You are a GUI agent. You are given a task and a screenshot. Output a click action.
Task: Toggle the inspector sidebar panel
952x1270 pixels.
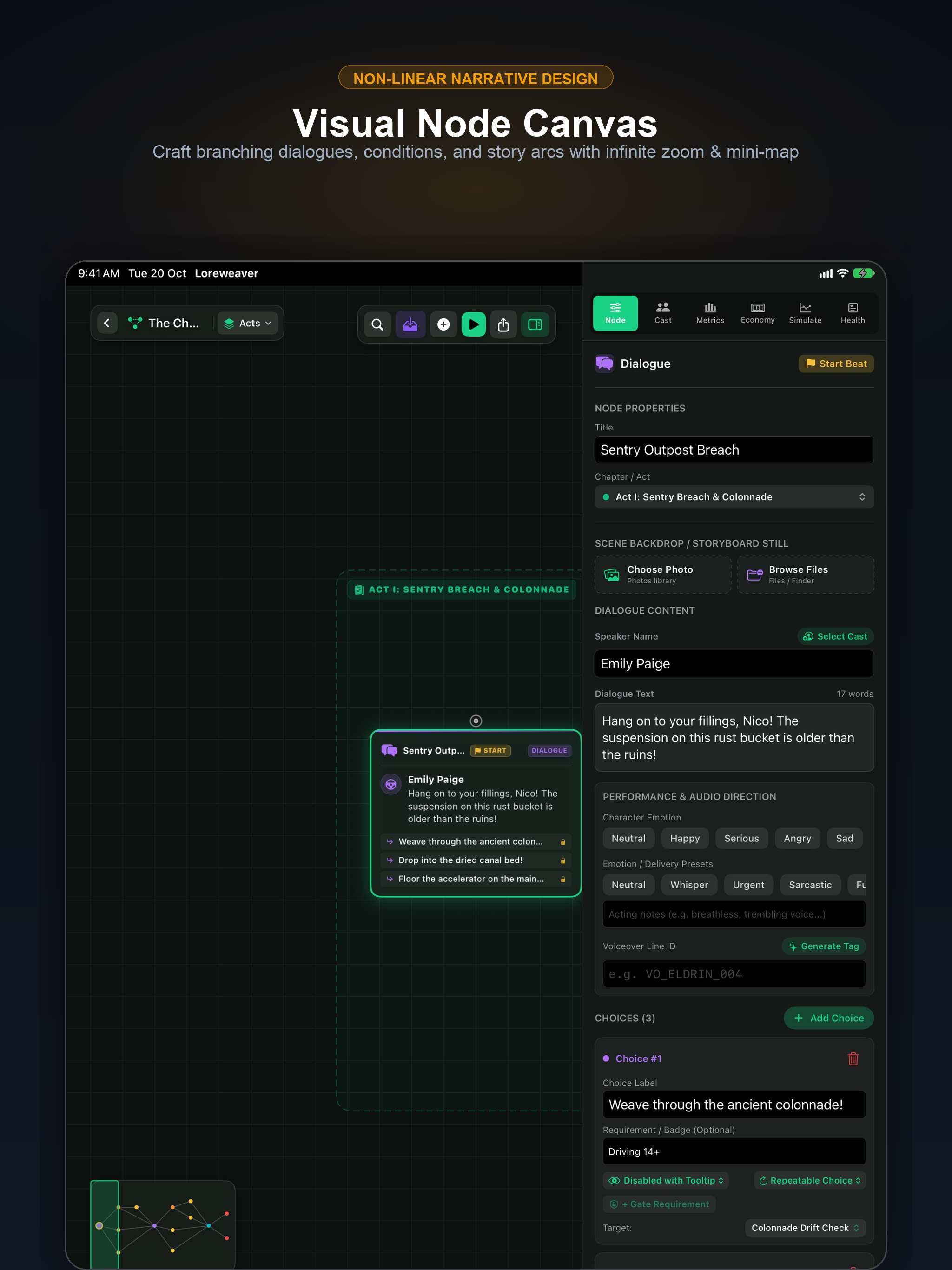(535, 324)
